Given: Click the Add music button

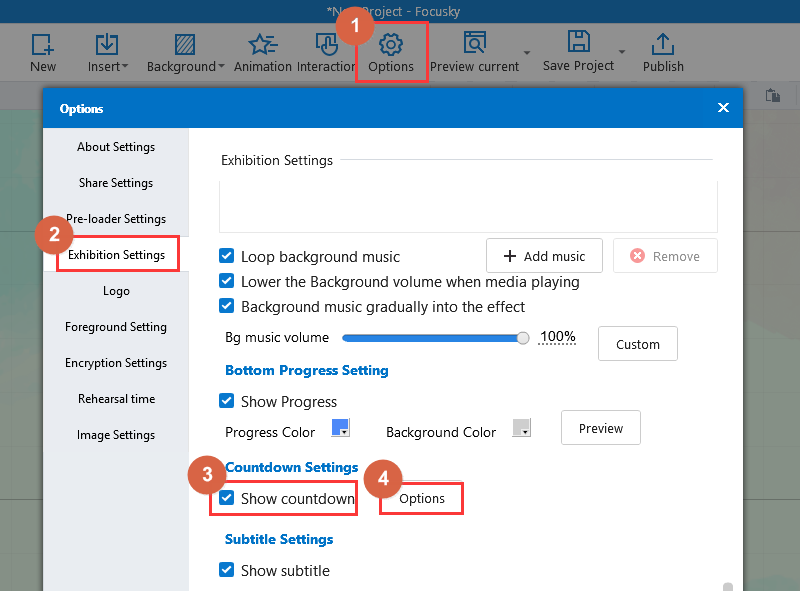Looking at the screenshot, I should point(544,256).
